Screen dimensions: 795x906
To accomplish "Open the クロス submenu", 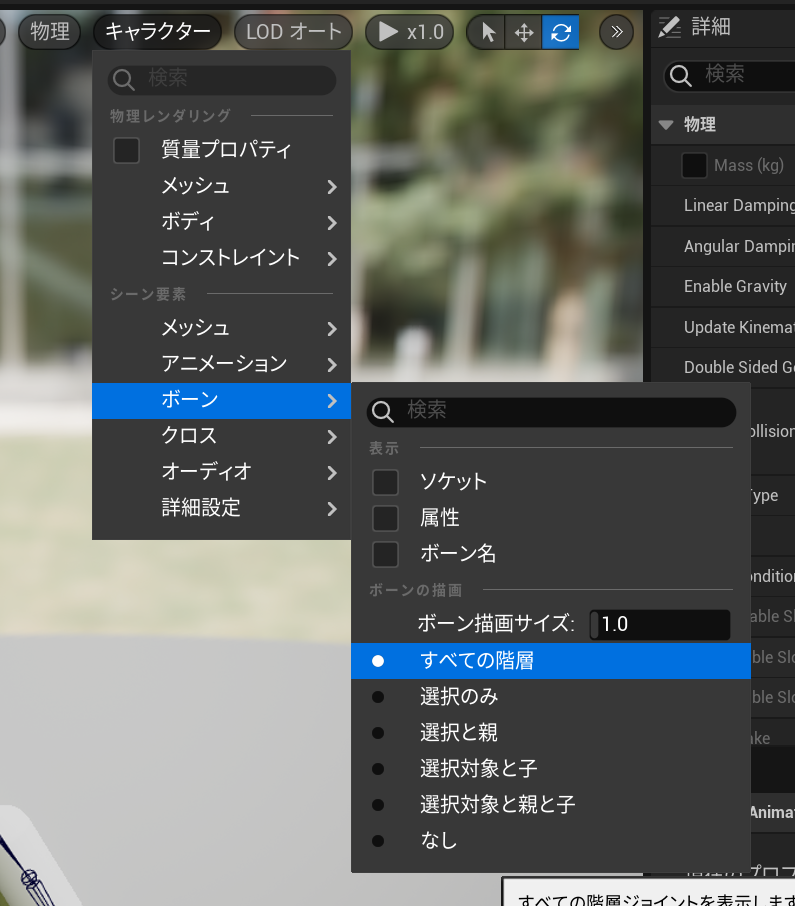I will [x=221, y=436].
